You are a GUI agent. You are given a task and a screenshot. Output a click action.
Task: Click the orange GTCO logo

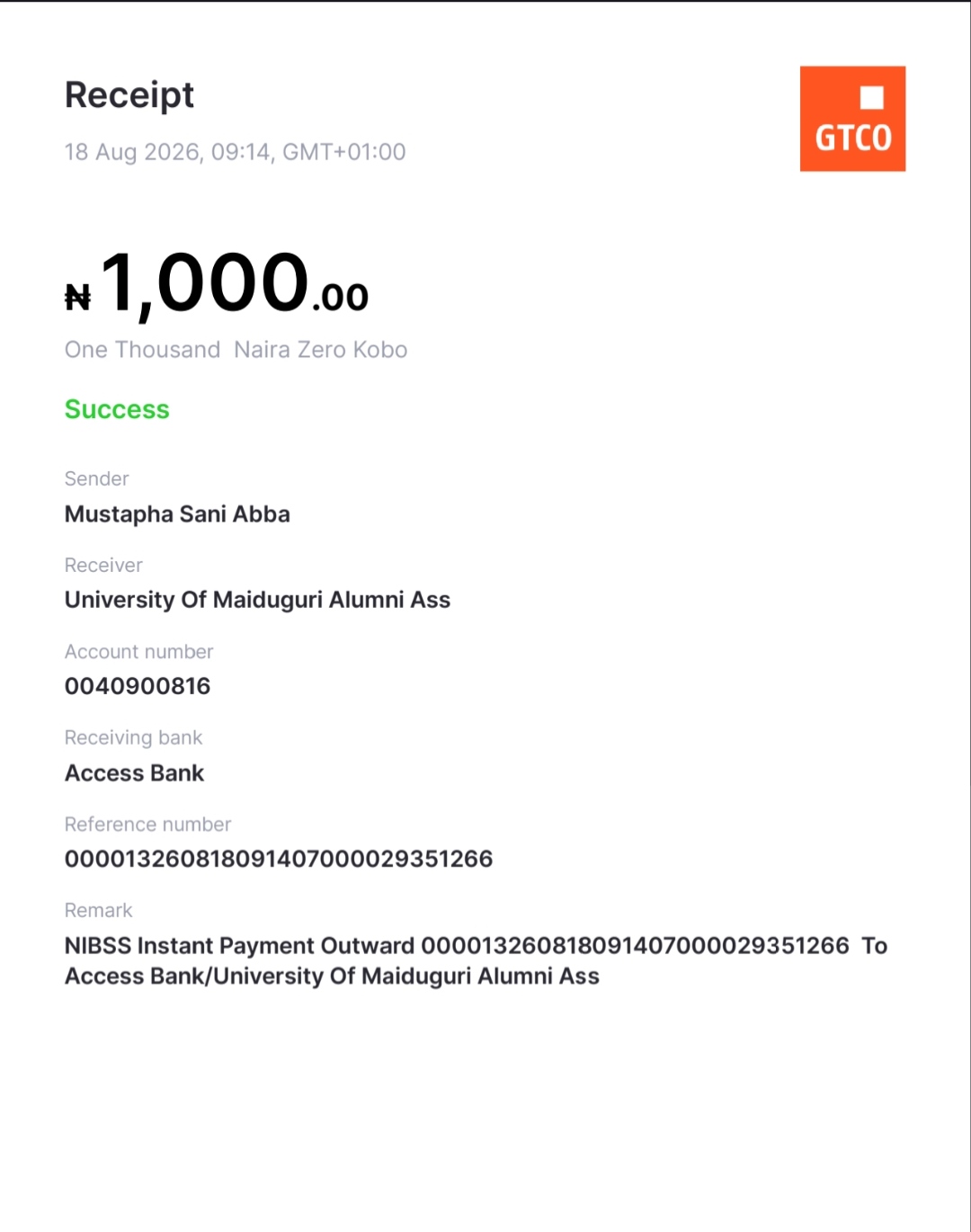tap(852, 119)
